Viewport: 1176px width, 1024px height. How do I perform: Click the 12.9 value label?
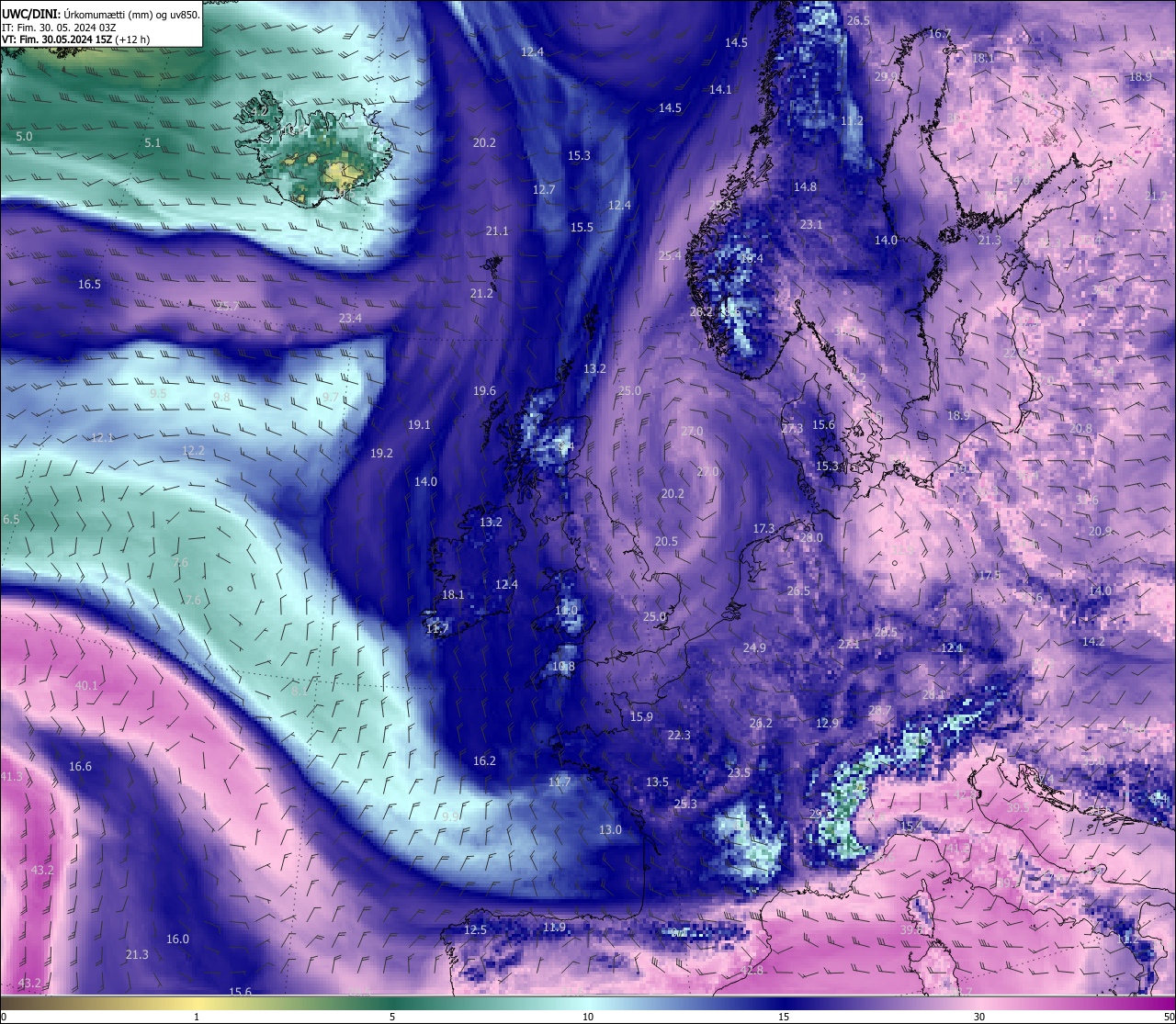point(828,724)
